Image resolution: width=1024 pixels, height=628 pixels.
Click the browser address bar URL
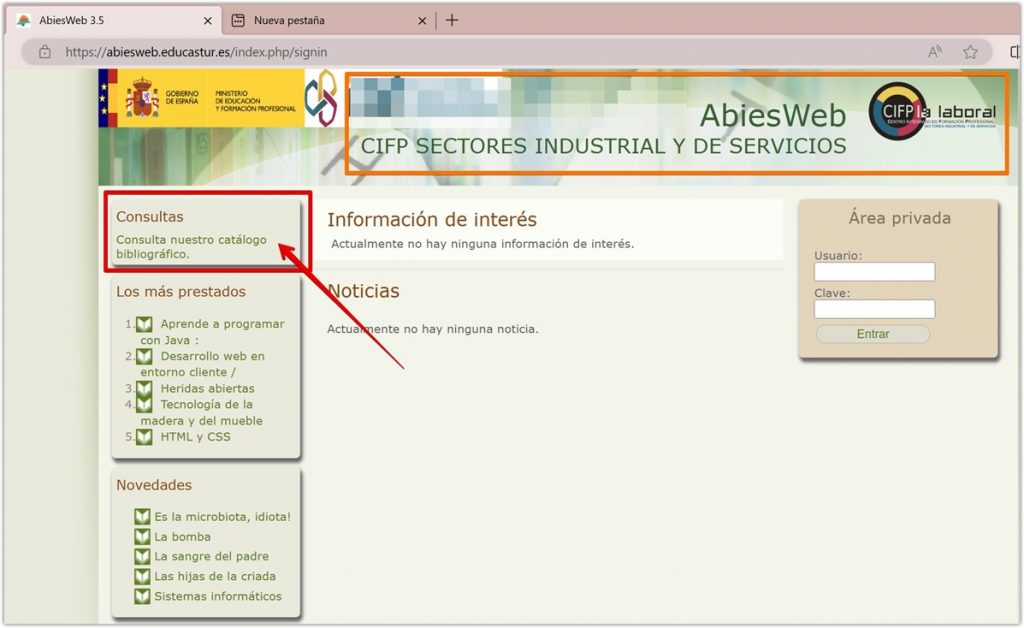(196, 52)
